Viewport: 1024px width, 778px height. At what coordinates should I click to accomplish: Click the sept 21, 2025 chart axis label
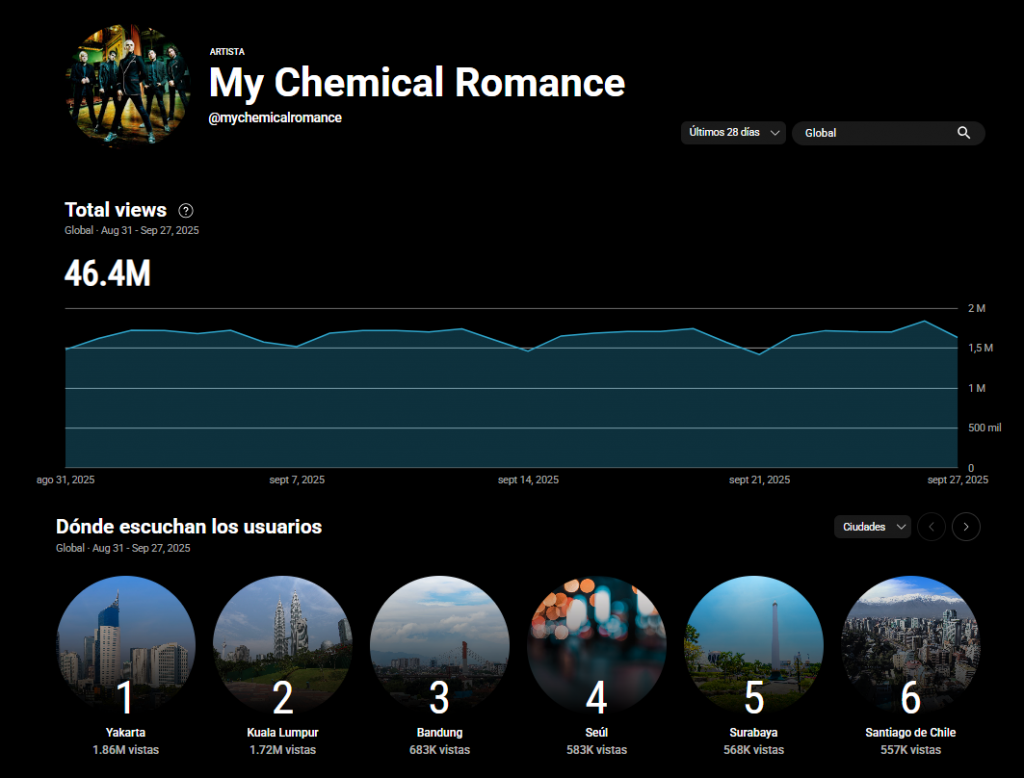pyautogui.click(x=759, y=480)
